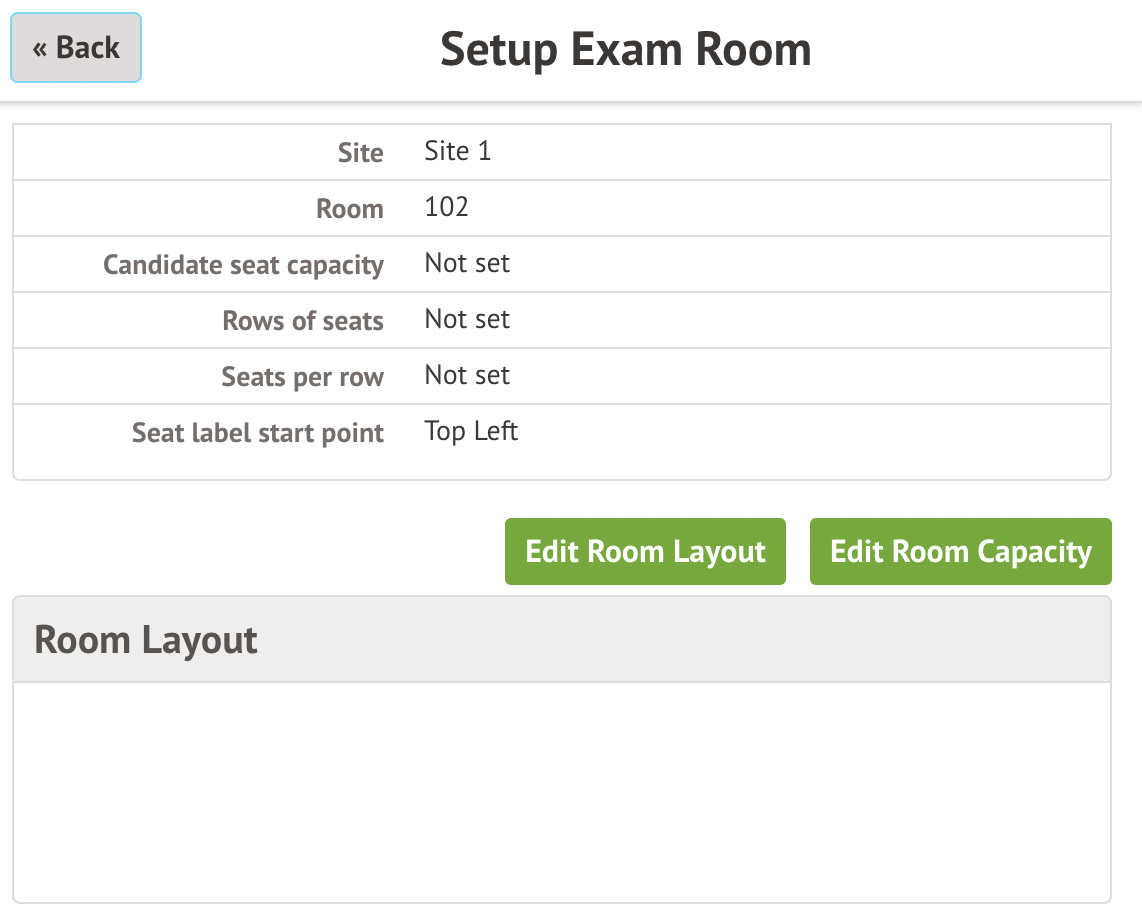This screenshot has width=1142, height=920.
Task: Open Edit Room Layout
Action: 645,551
